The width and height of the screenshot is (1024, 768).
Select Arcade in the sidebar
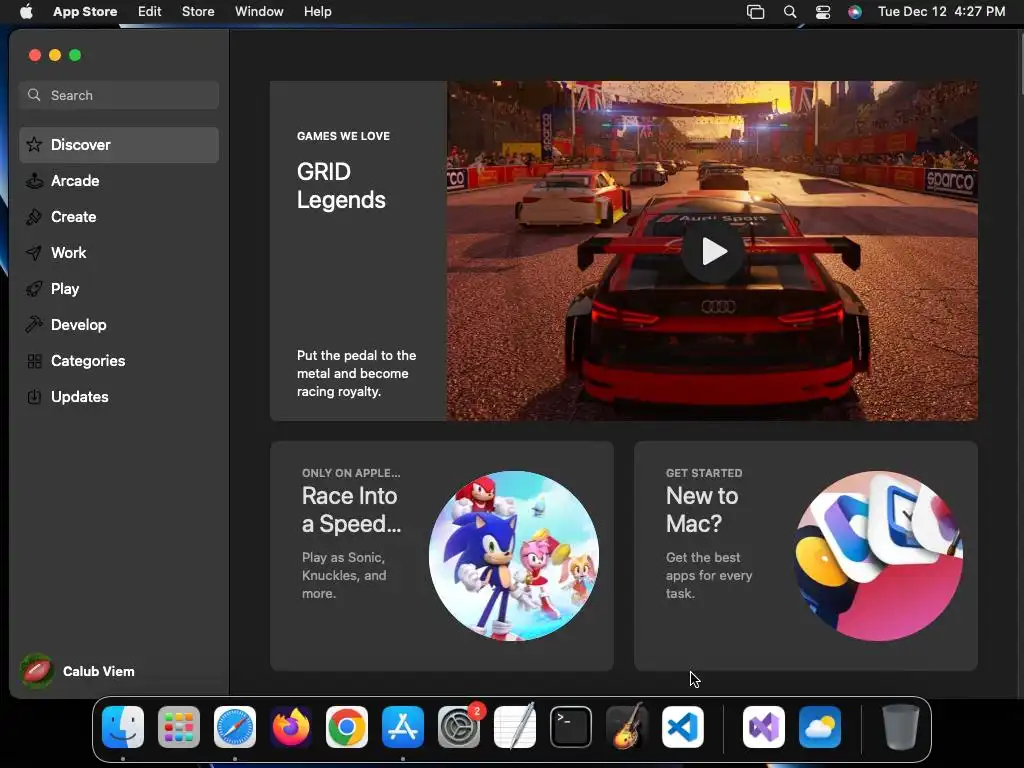point(119,181)
